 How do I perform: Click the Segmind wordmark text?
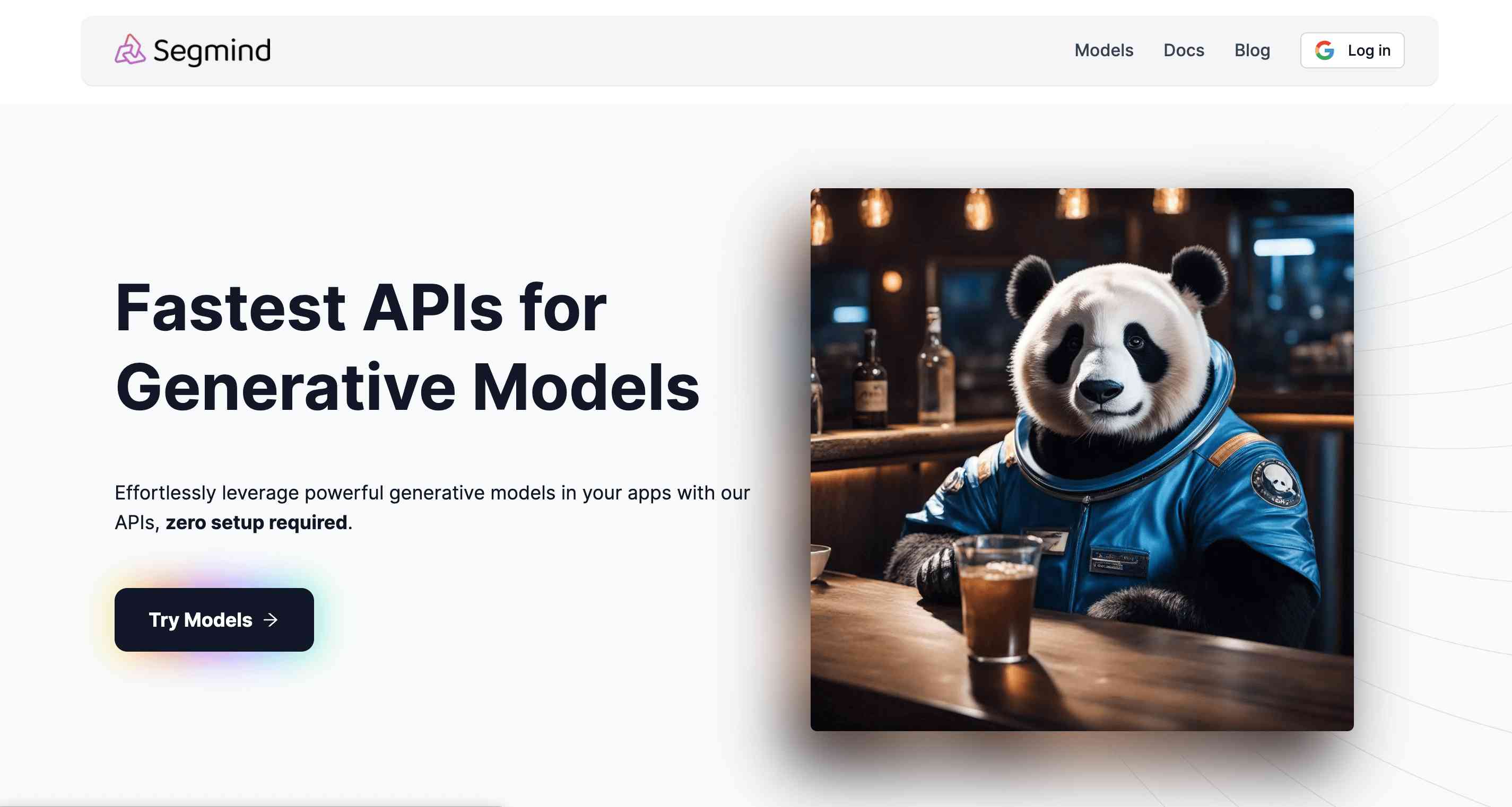pos(212,51)
